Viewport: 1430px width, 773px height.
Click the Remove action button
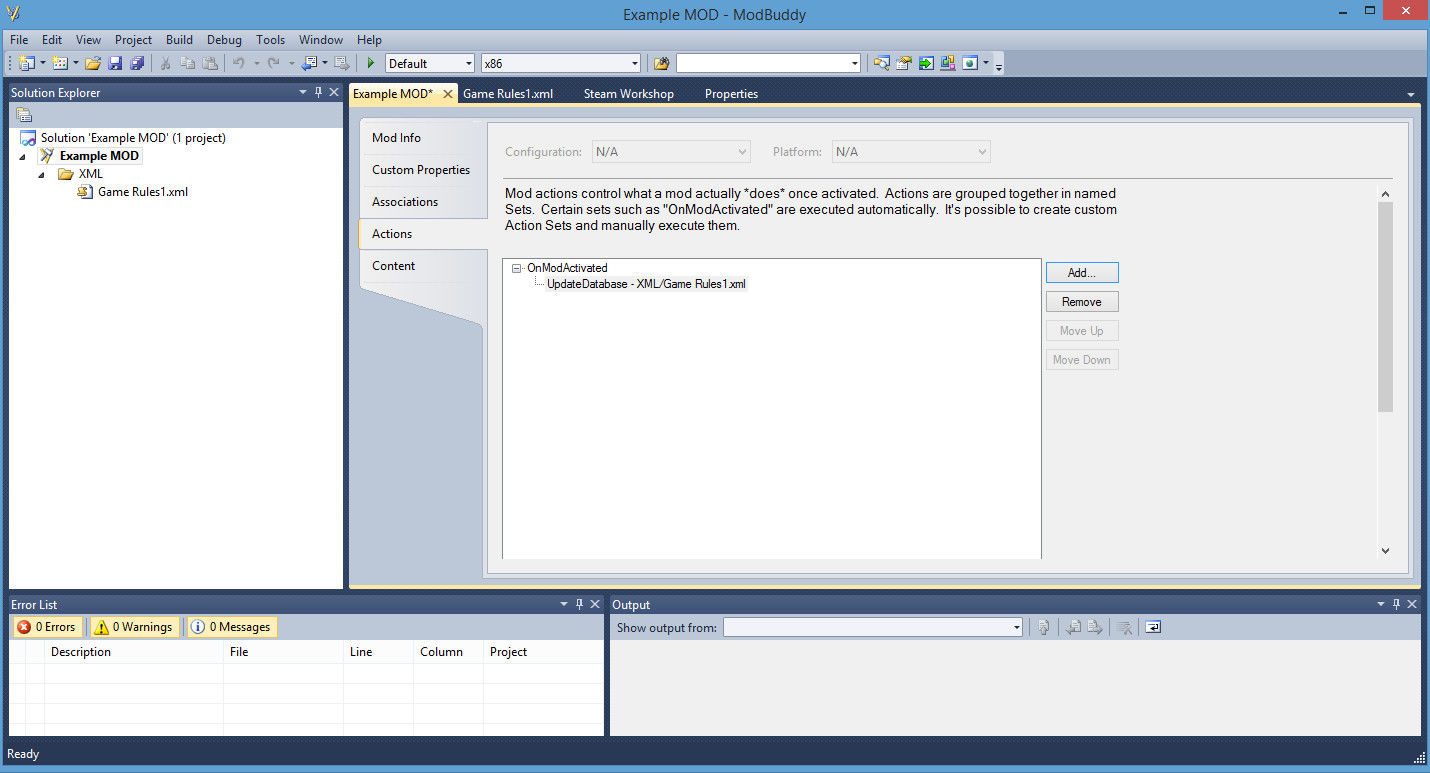pos(1082,301)
